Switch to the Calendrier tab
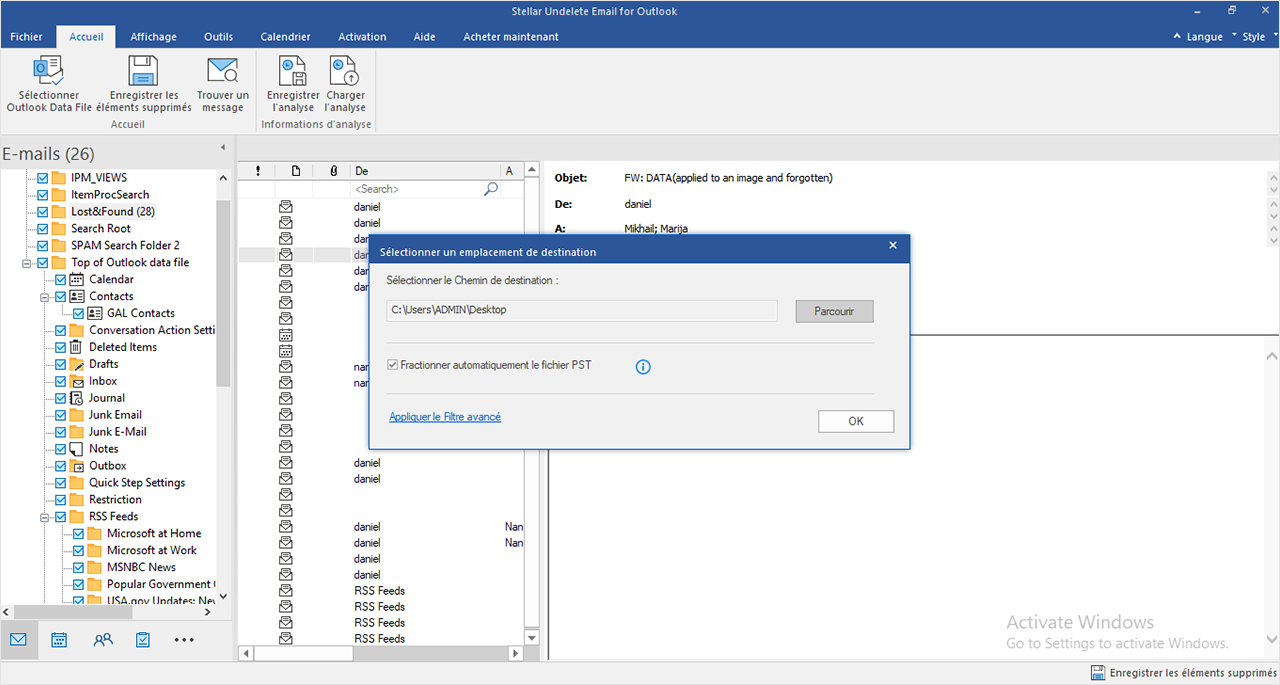 286,37
